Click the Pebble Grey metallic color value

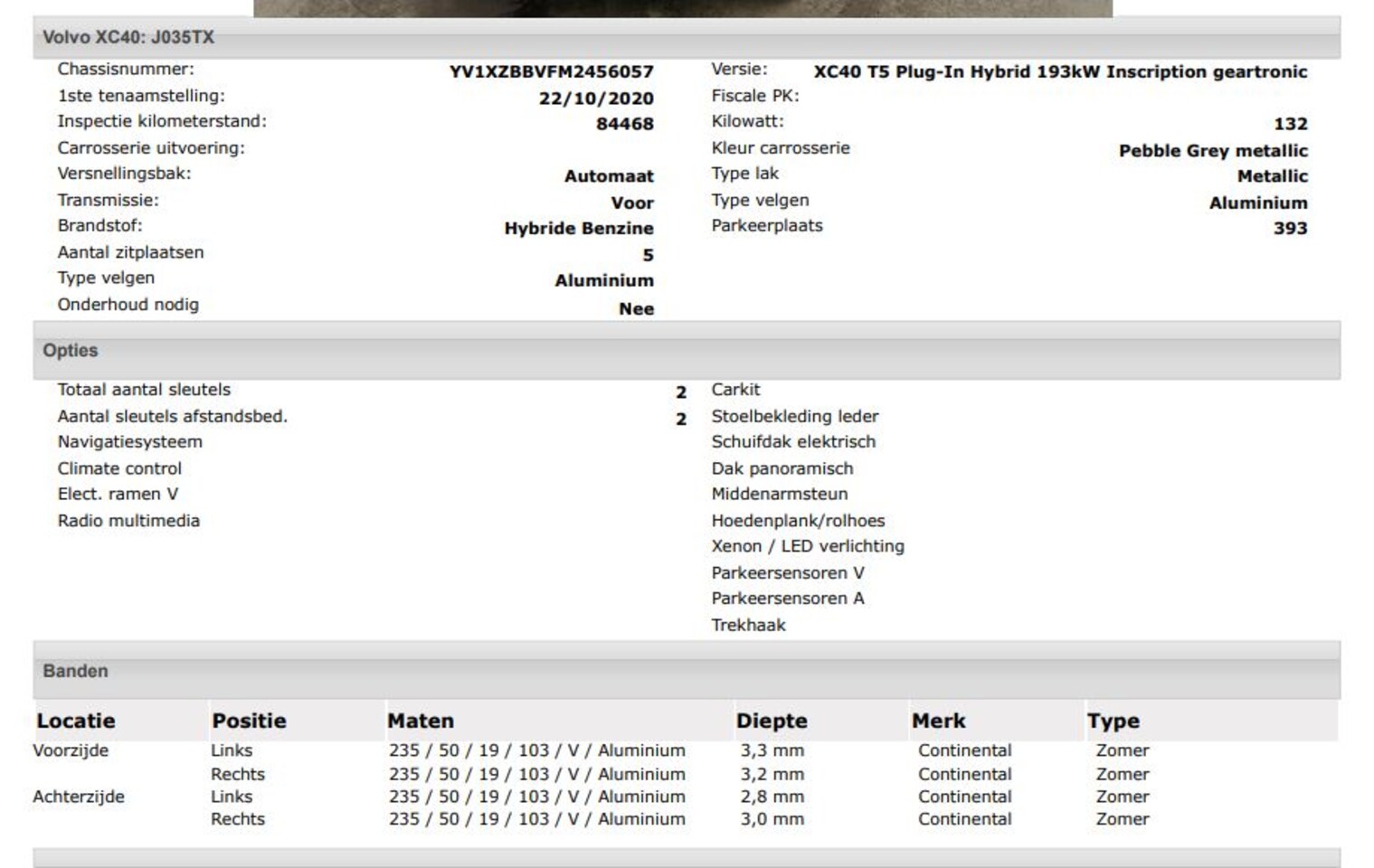tap(1212, 151)
